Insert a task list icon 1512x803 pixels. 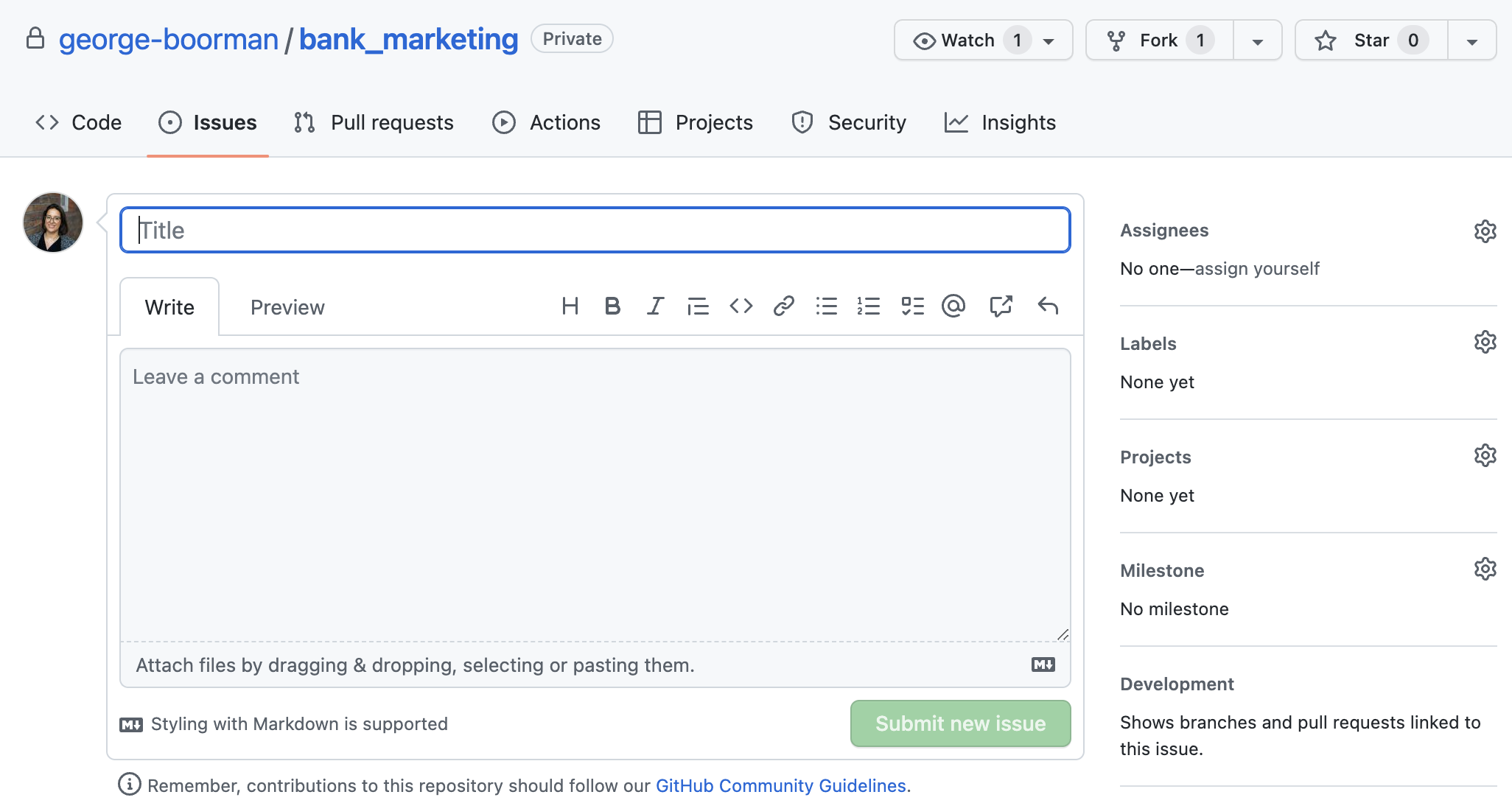click(x=912, y=306)
